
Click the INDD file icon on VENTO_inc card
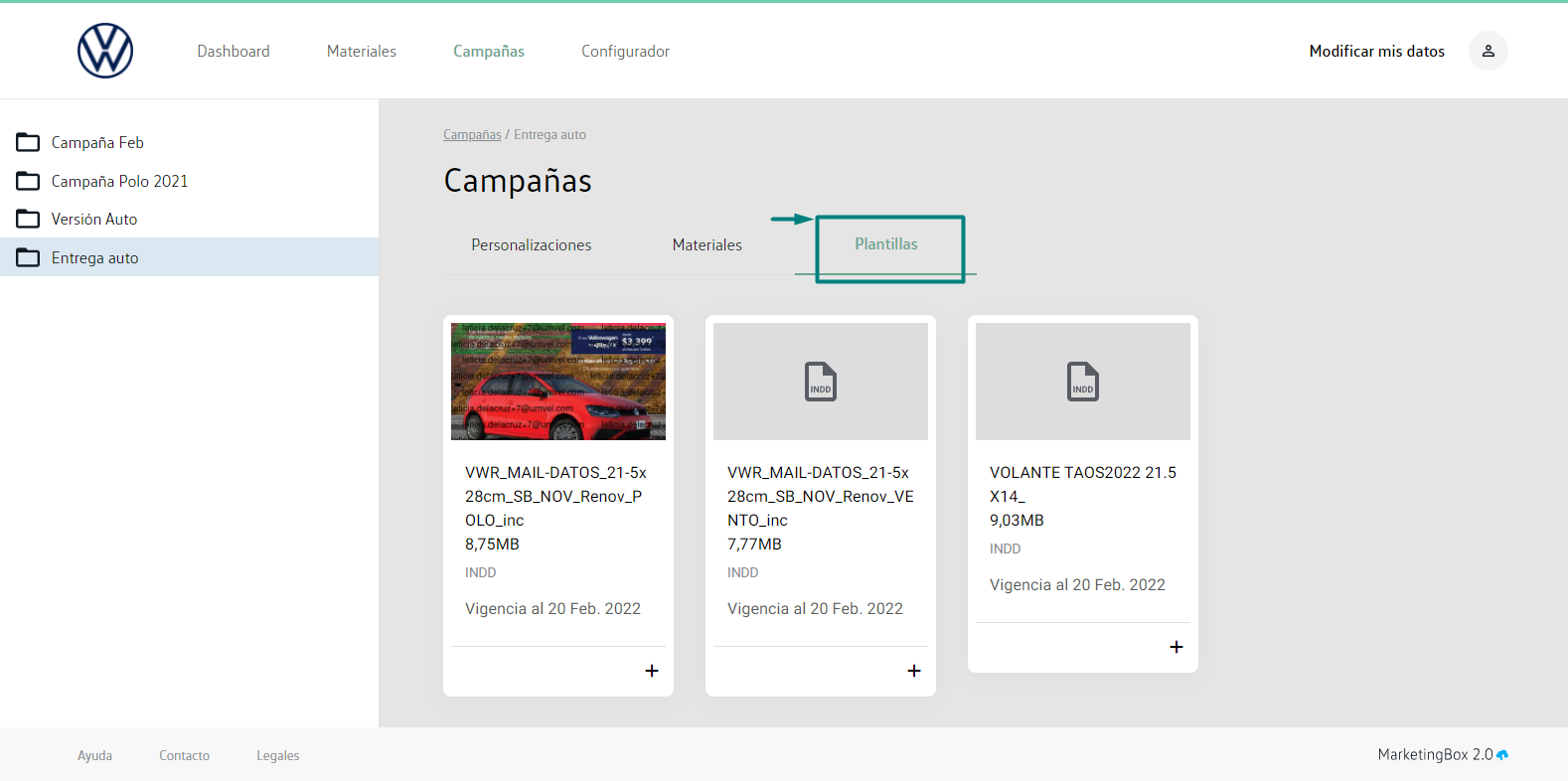821,382
